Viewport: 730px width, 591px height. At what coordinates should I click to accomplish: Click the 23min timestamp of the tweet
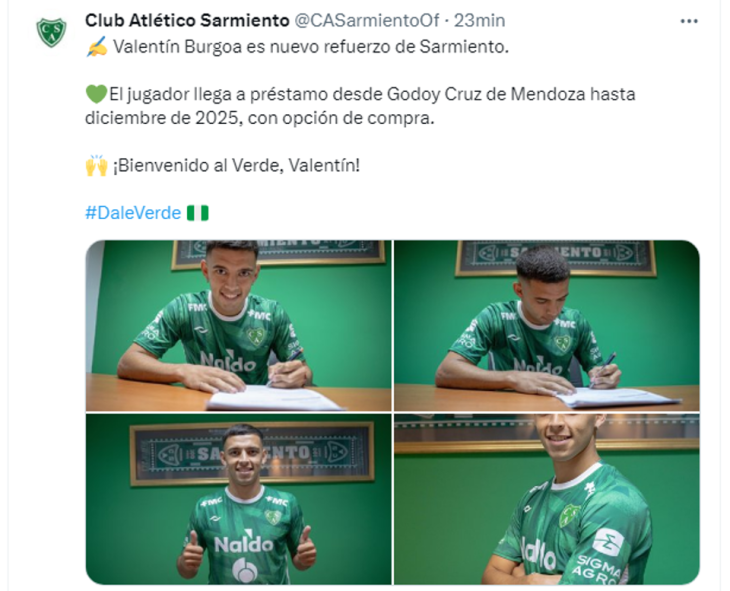click(x=480, y=20)
